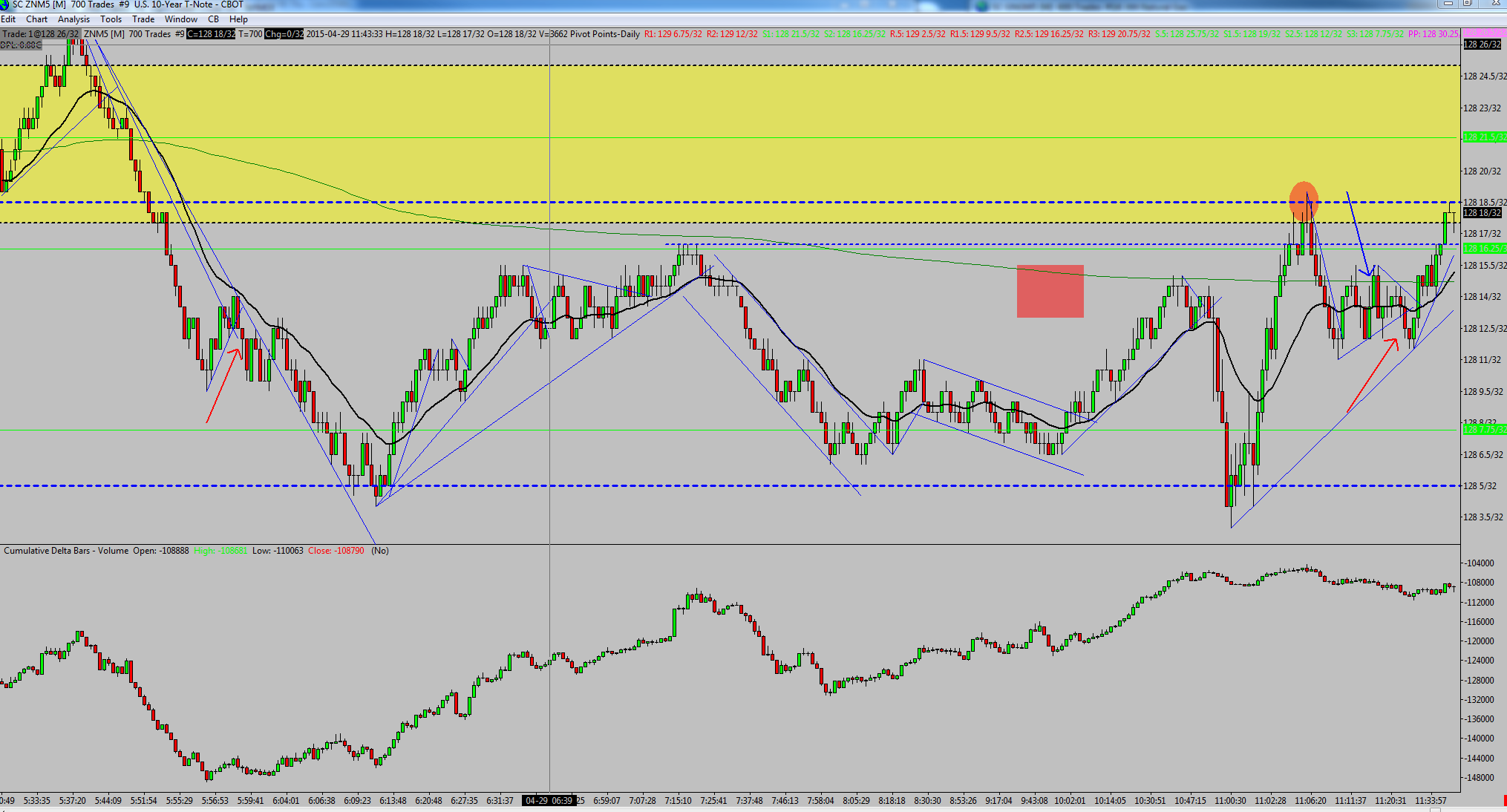Image resolution: width=1507 pixels, height=812 pixels.
Task: Click the 'T=700' trades value in header
Action: click(250, 34)
